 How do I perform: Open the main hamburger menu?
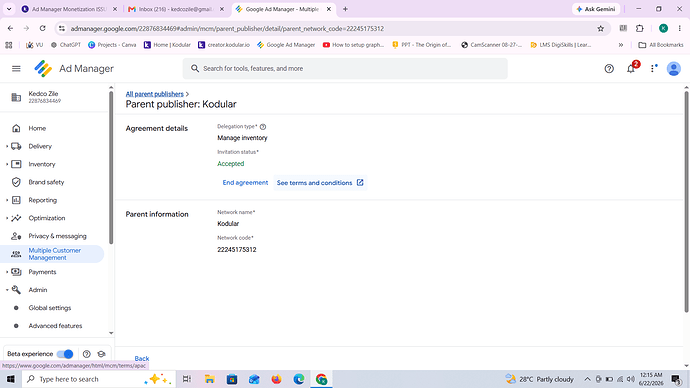16,69
